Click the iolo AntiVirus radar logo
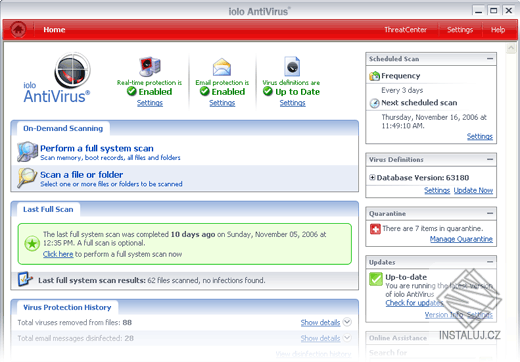The height and width of the screenshot is (362, 520). (x=72, y=70)
